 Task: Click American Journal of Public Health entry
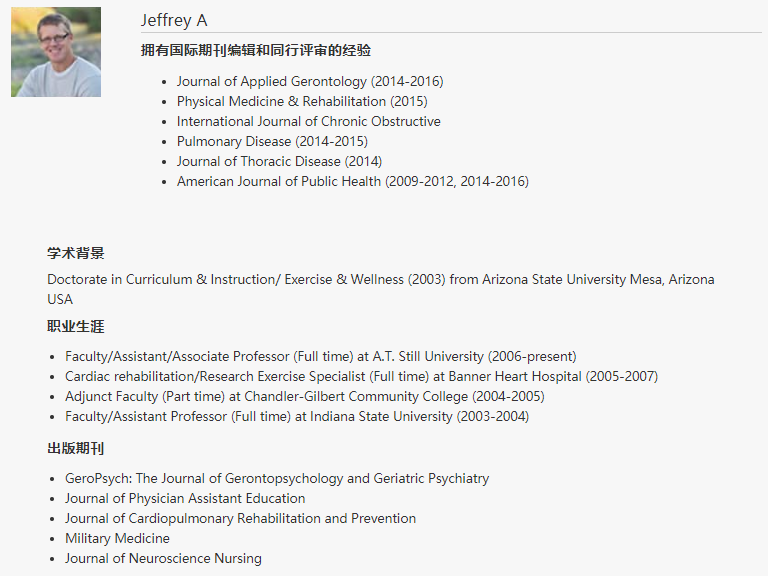point(353,182)
